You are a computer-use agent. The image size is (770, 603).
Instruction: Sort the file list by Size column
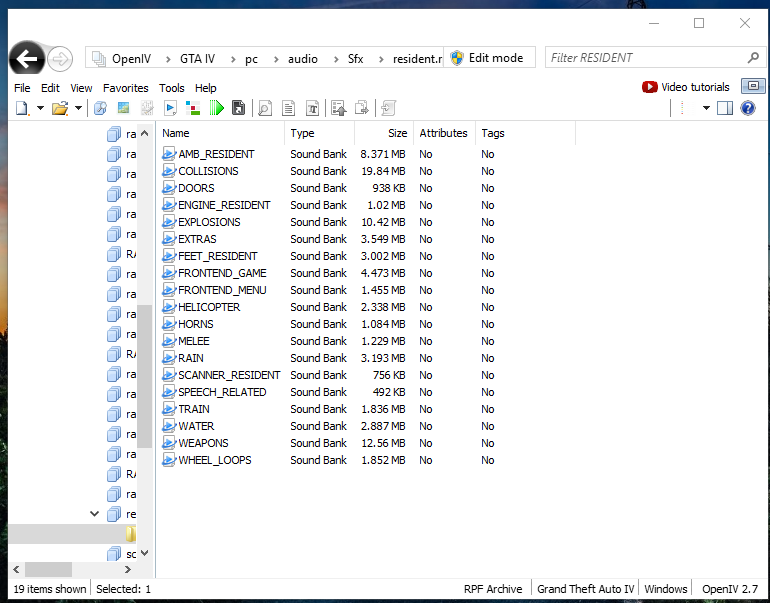click(397, 133)
